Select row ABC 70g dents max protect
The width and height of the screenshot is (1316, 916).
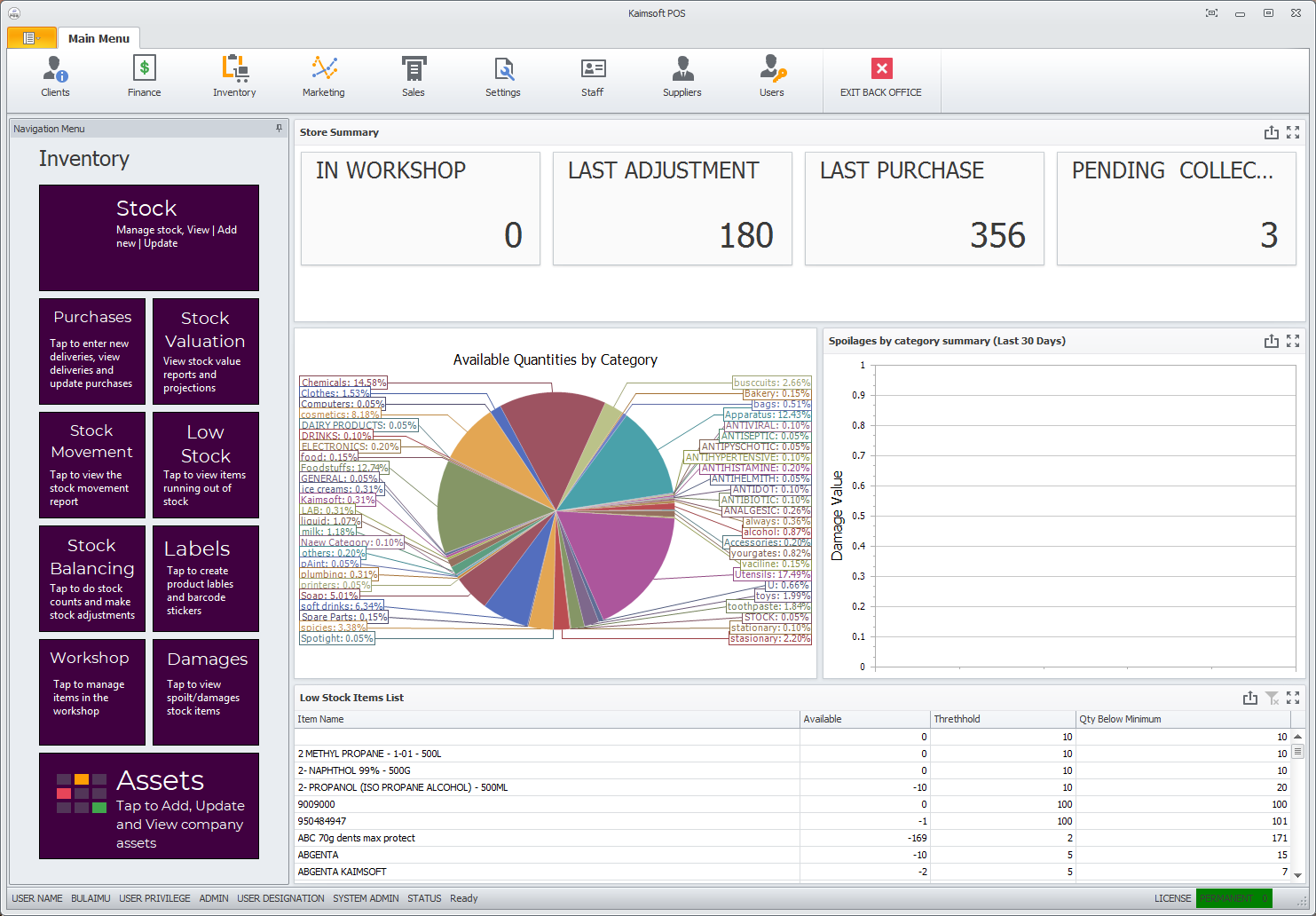tap(792, 838)
